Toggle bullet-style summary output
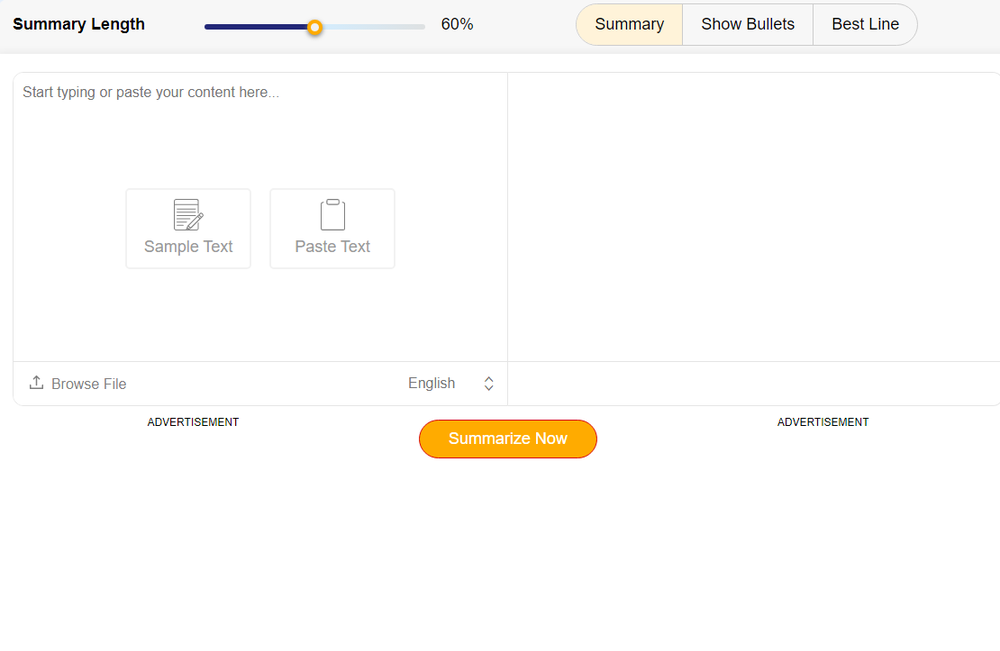This screenshot has height=651, width=1000. coord(747,24)
